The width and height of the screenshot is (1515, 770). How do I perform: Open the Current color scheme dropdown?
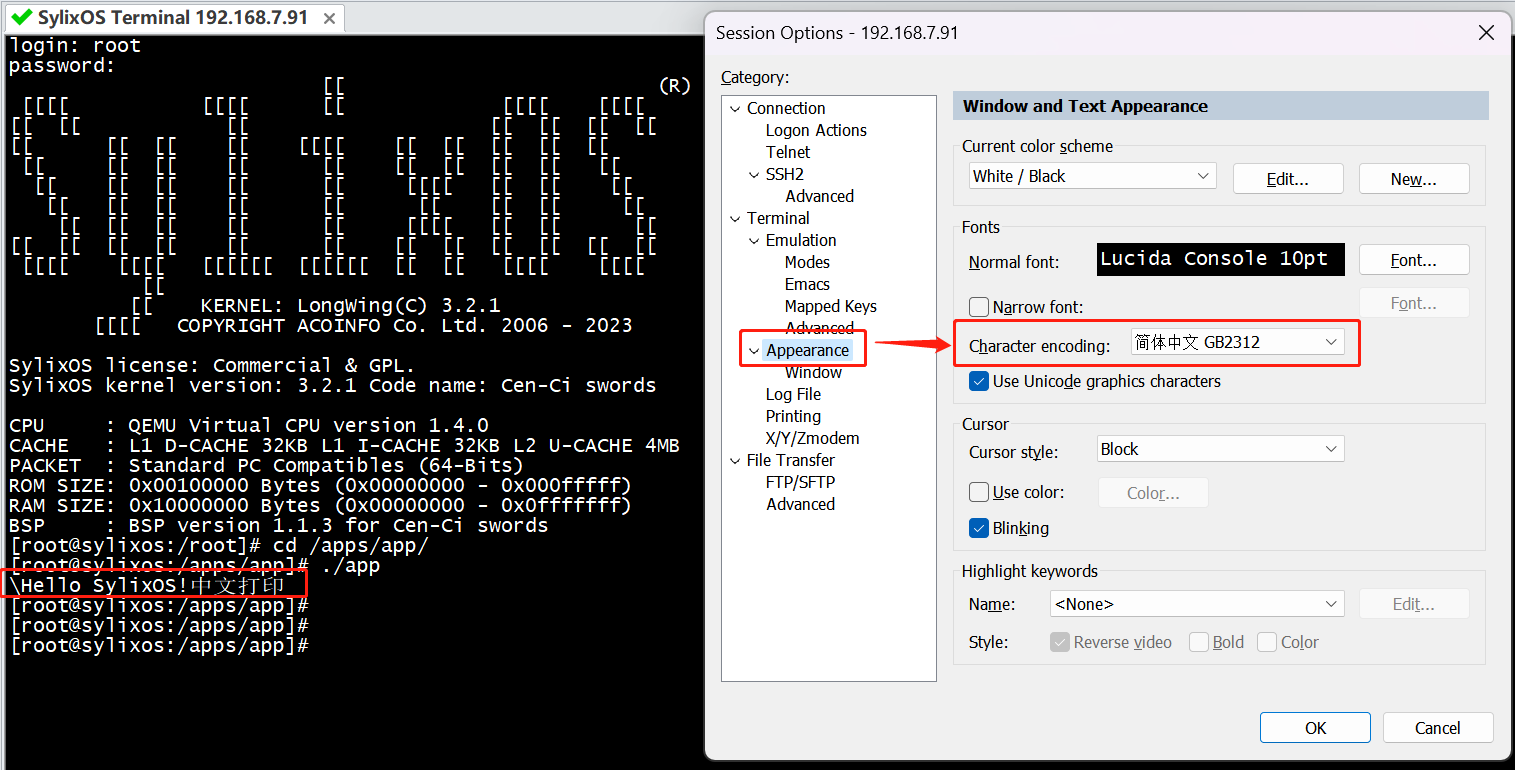tap(1092, 176)
